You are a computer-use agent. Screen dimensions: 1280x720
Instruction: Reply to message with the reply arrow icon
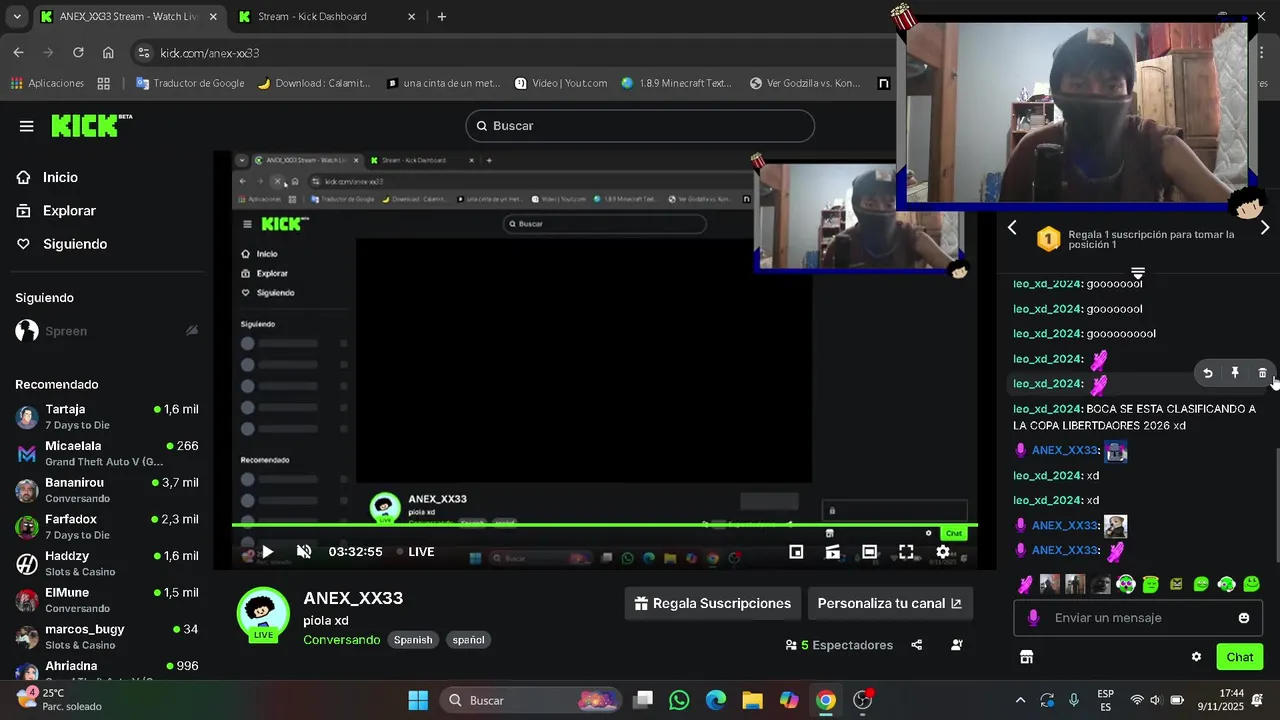point(1208,373)
